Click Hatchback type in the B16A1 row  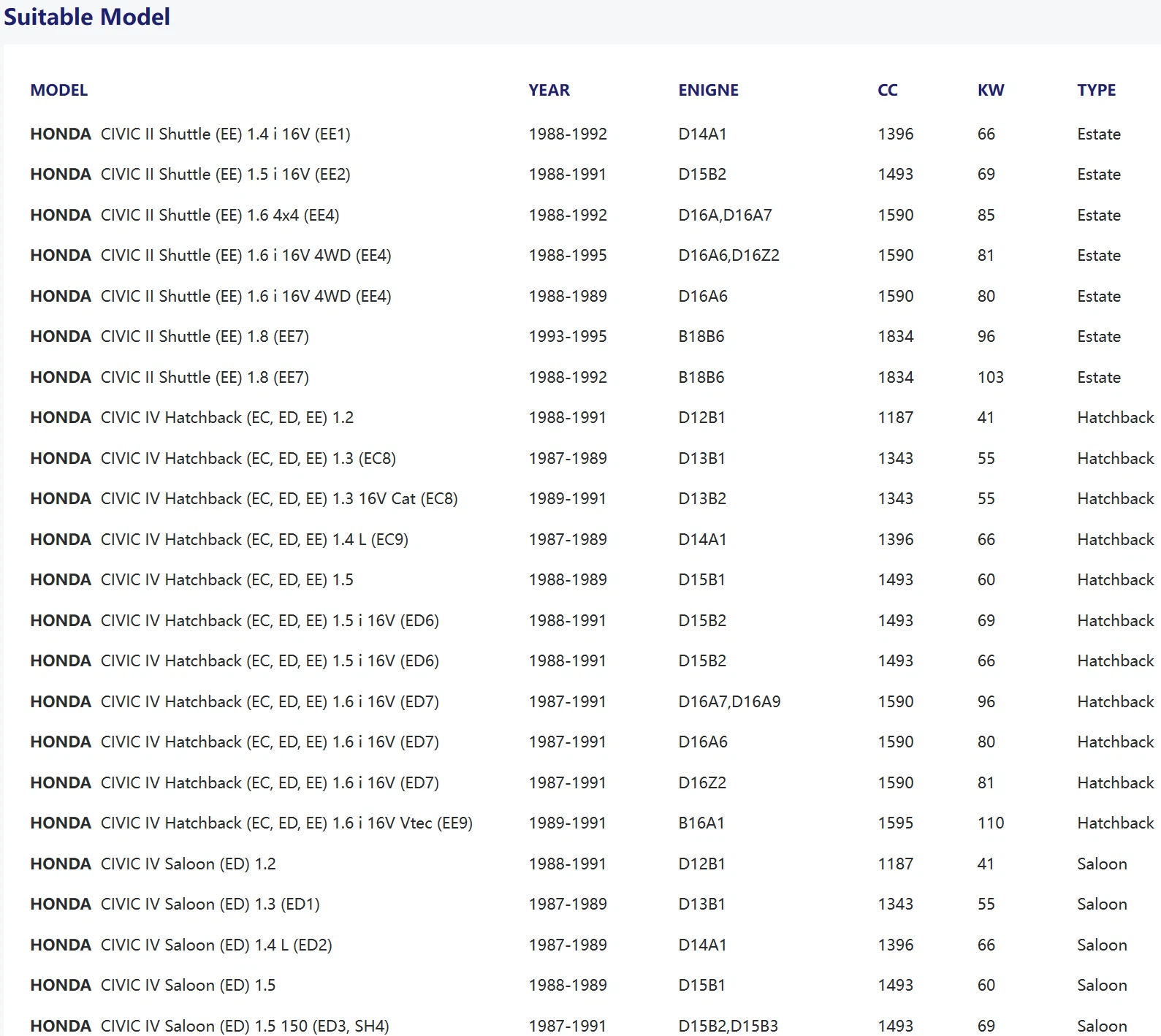tap(1116, 823)
